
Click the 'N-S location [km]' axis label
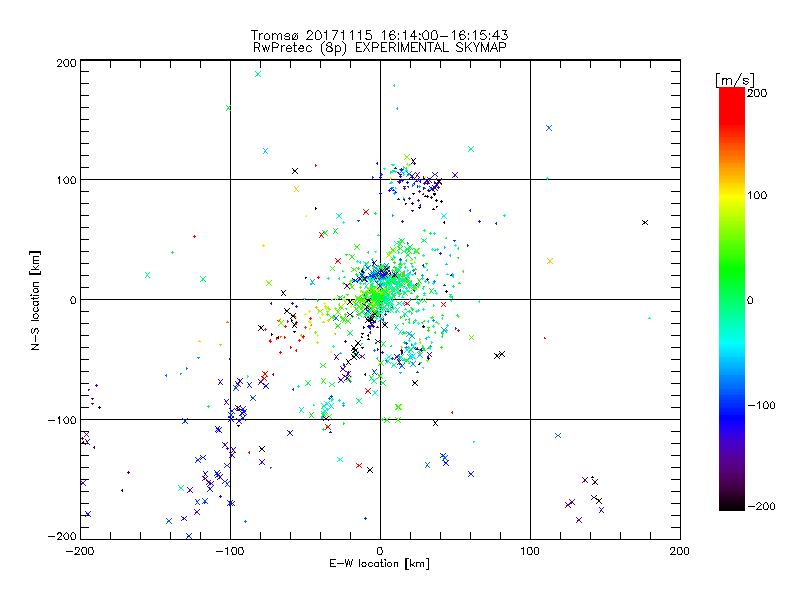click(x=35, y=300)
